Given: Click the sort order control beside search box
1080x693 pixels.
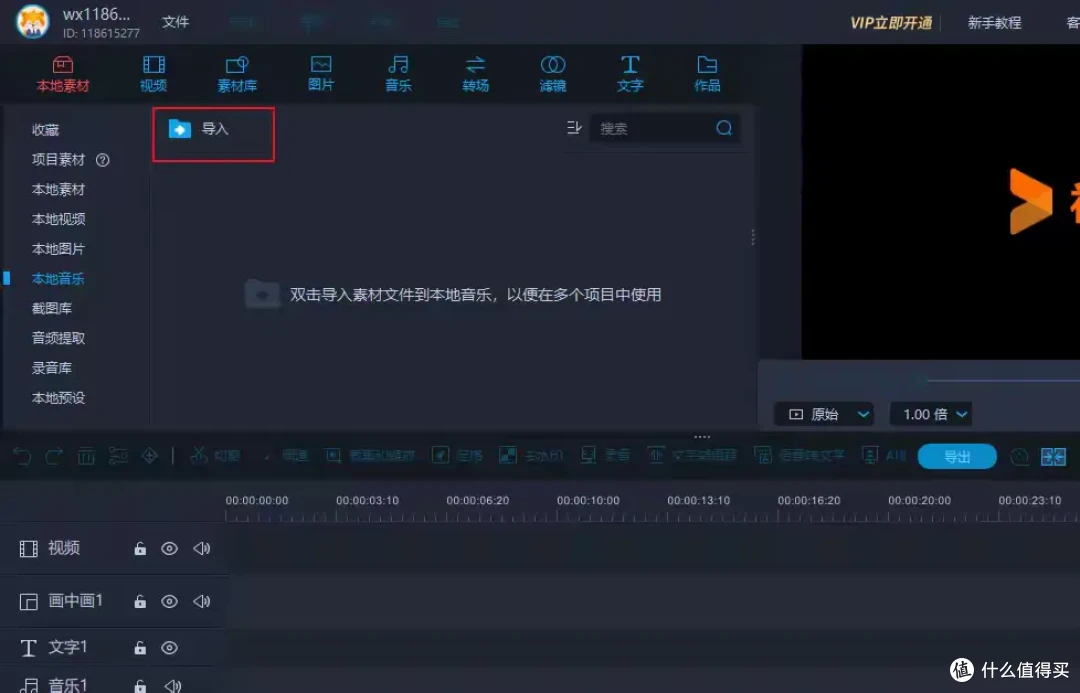Looking at the screenshot, I should tap(573, 128).
